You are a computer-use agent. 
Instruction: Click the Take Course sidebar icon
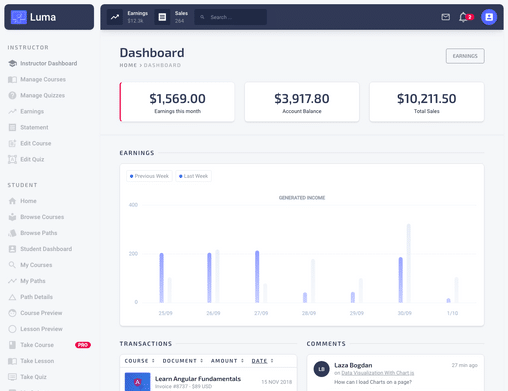[x=12, y=345]
